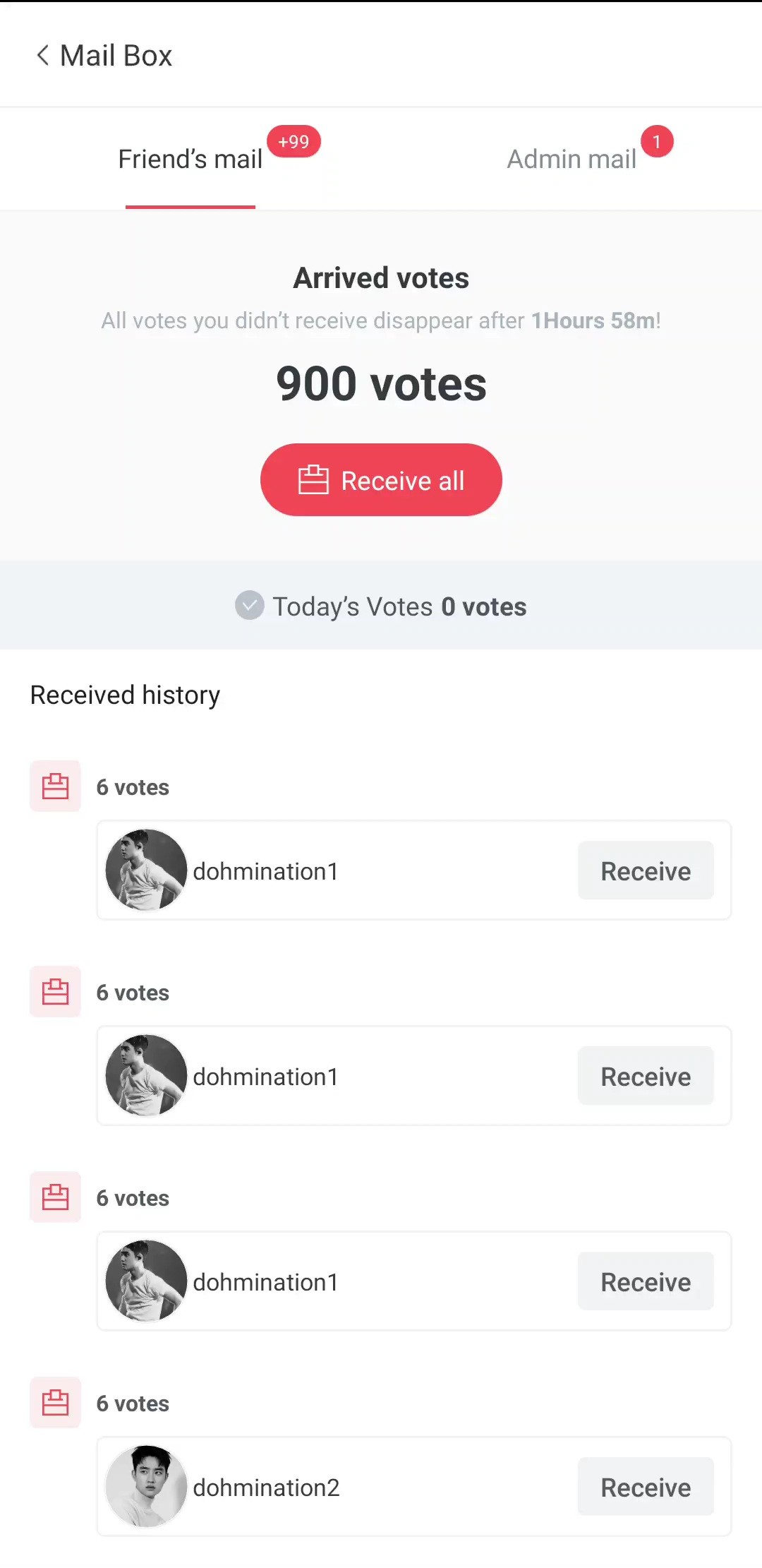The width and height of the screenshot is (762, 1568).
Task: Click the red 1 badge on Admin mail
Action: (x=657, y=141)
